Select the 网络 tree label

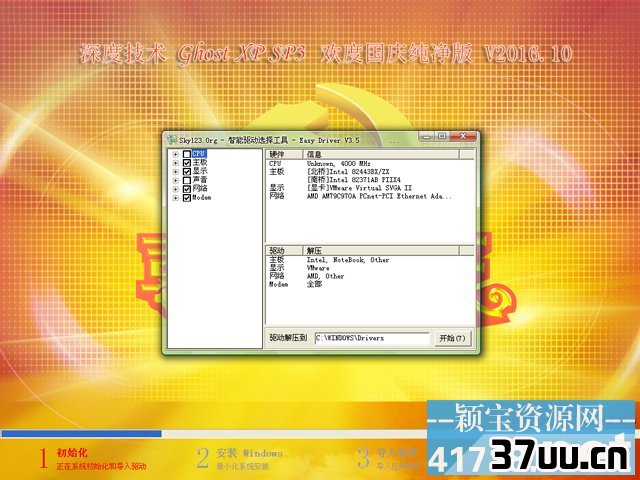(200, 189)
